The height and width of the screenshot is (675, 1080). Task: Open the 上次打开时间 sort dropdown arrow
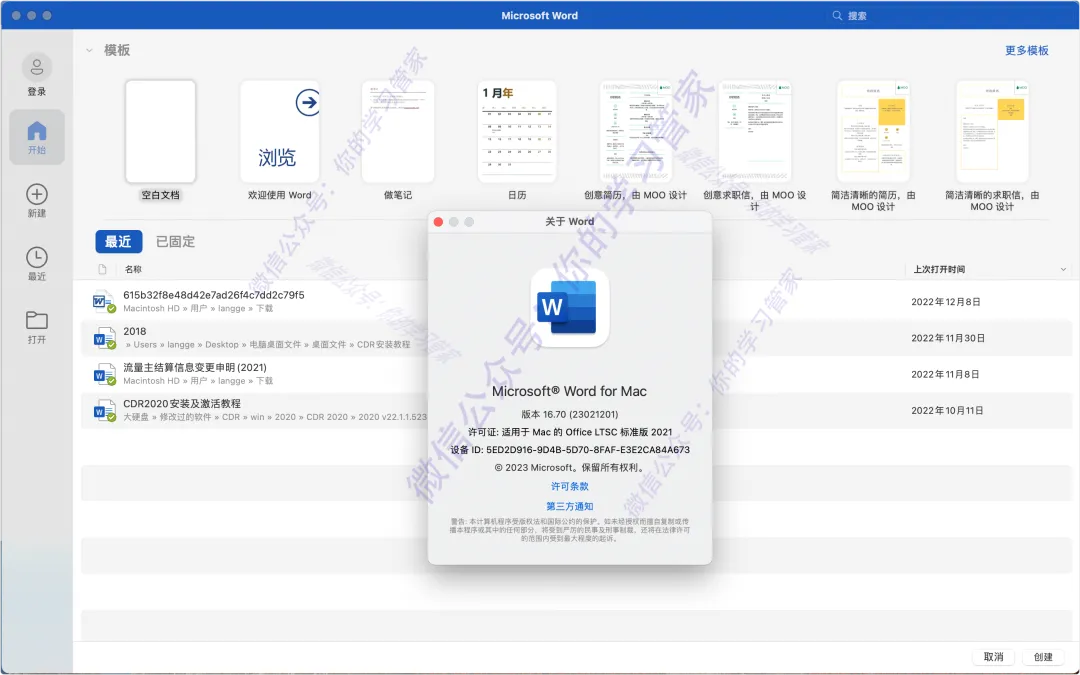coord(1063,269)
